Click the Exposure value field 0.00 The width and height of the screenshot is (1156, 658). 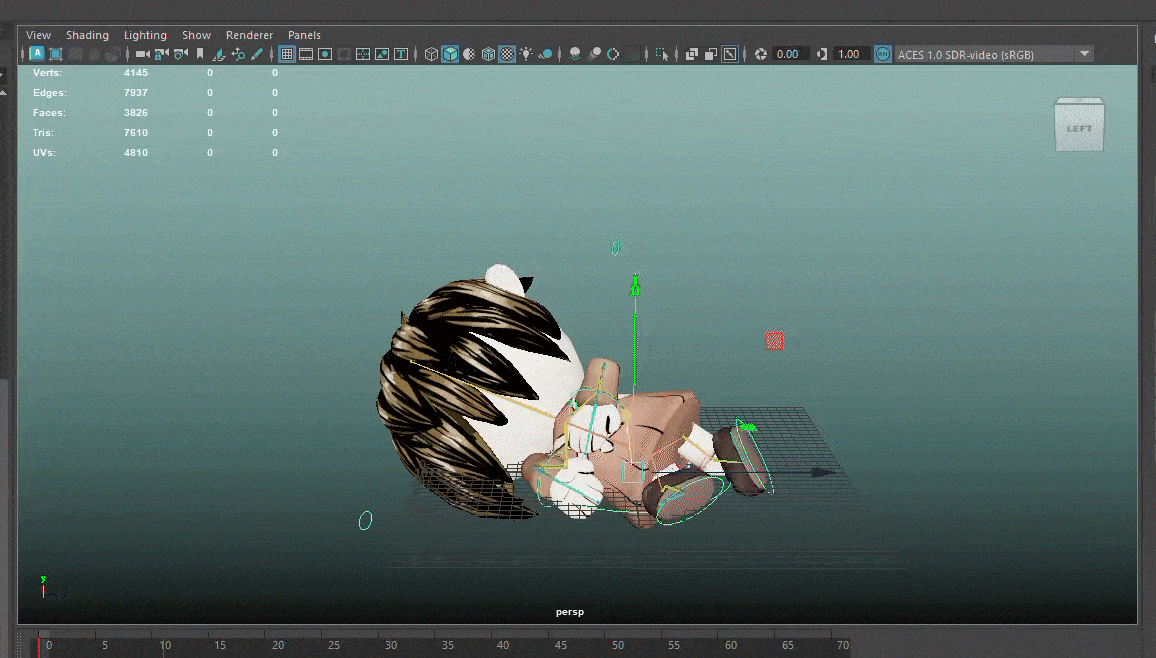point(789,54)
